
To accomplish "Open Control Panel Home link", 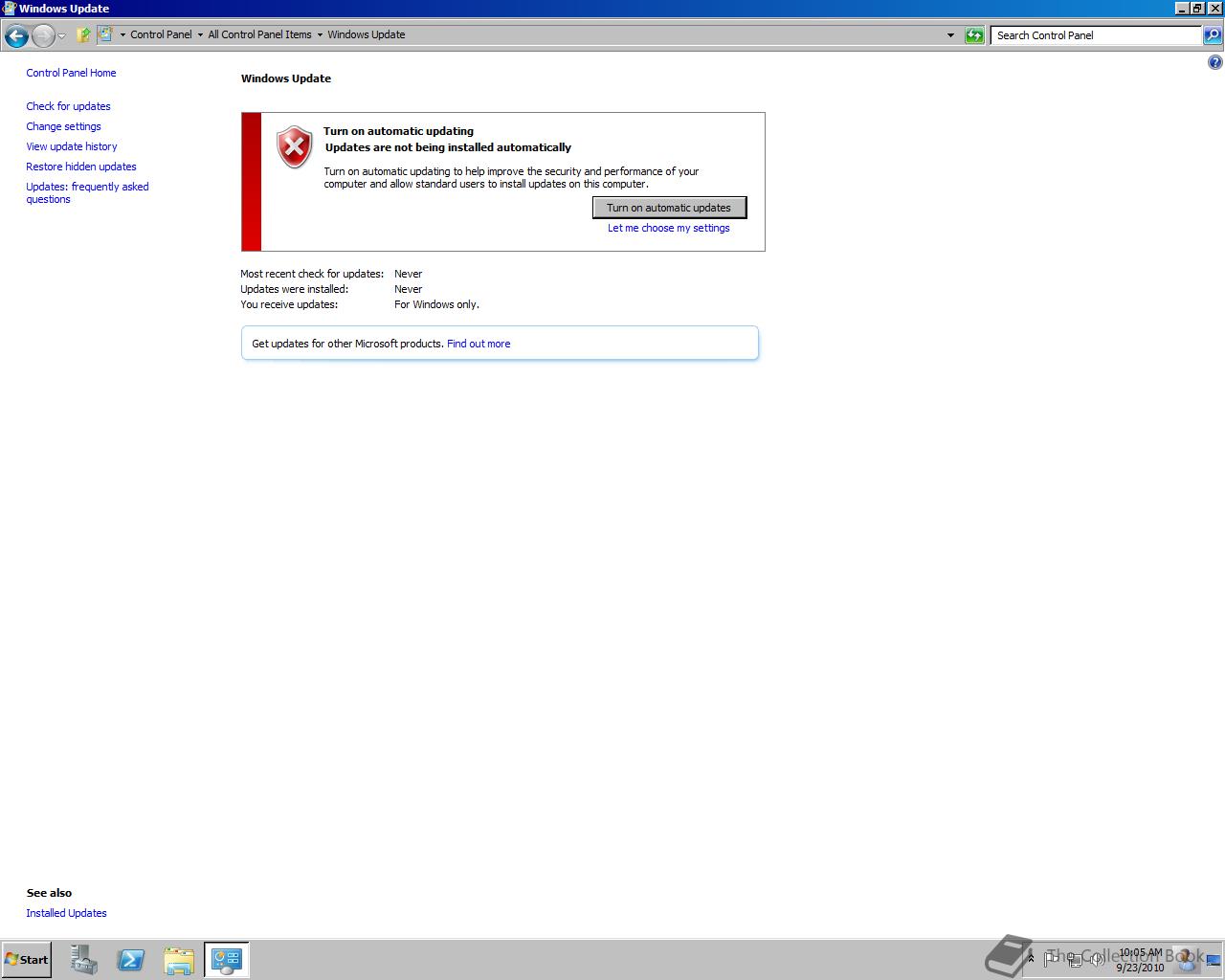I will coord(71,73).
